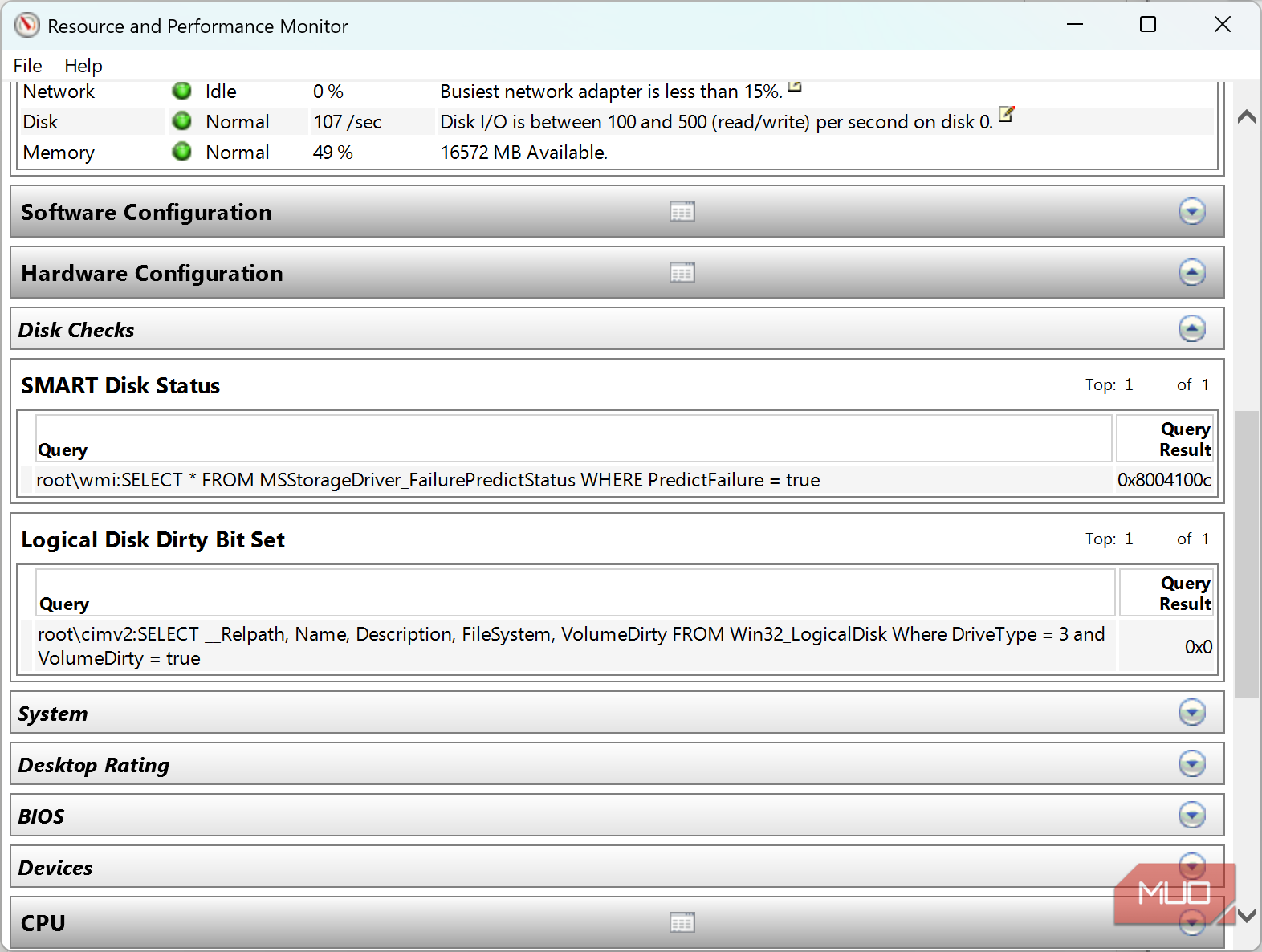Click the 0x0 query result value
This screenshot has width=1262, height=952.
[x=1199, y=647]
